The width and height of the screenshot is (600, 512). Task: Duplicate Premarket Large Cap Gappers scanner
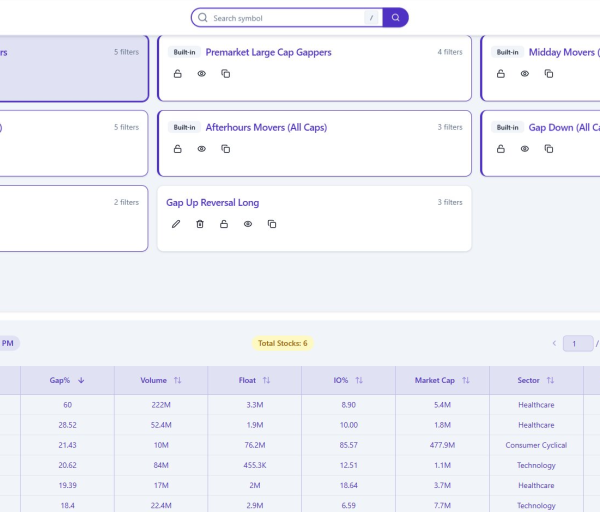pyautogui.click(x=226, y=74)
